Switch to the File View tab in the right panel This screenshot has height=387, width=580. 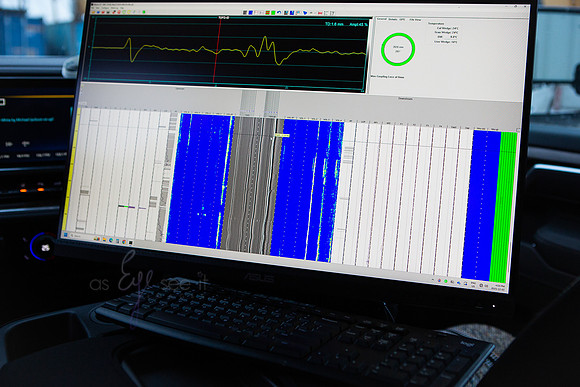(x=415, y=20)
